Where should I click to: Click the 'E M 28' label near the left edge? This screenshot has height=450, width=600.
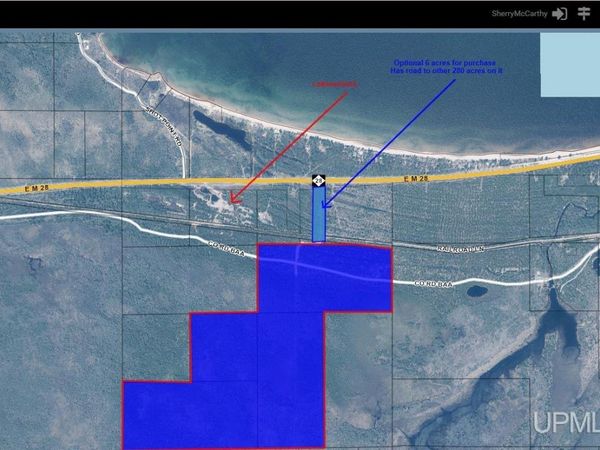pyautogui.click(x=36, y=189)
